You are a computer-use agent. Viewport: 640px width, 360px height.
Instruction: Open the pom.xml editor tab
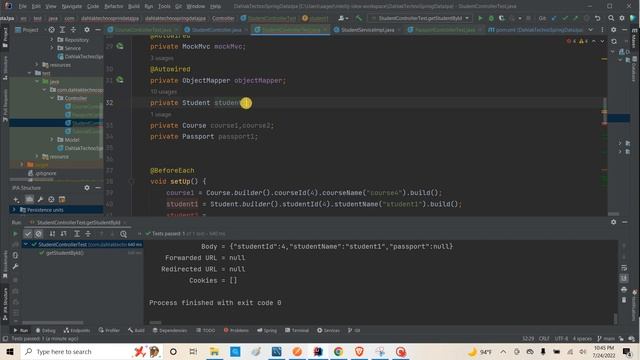pyautogui.click(x=536, y=30)
